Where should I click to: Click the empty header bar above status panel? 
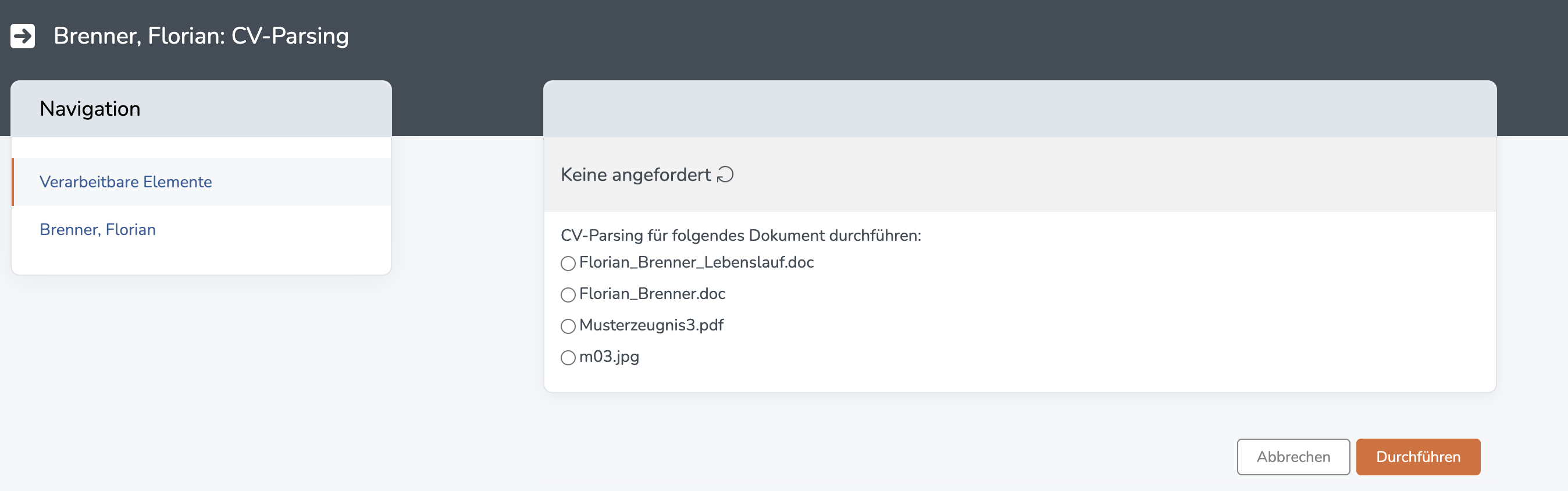(1020, 108)
